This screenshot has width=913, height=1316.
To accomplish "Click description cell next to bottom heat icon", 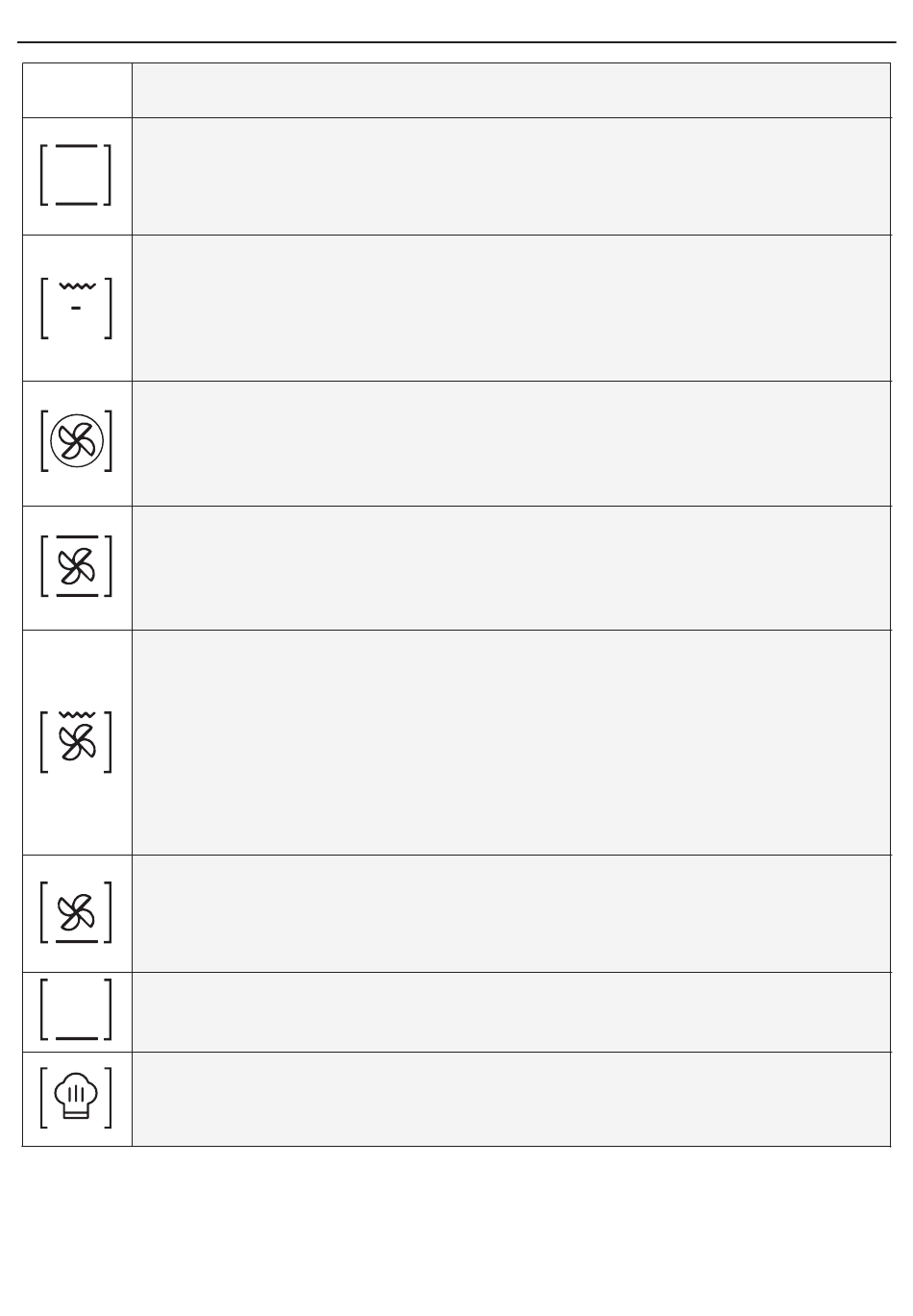I will (511, 1012).
